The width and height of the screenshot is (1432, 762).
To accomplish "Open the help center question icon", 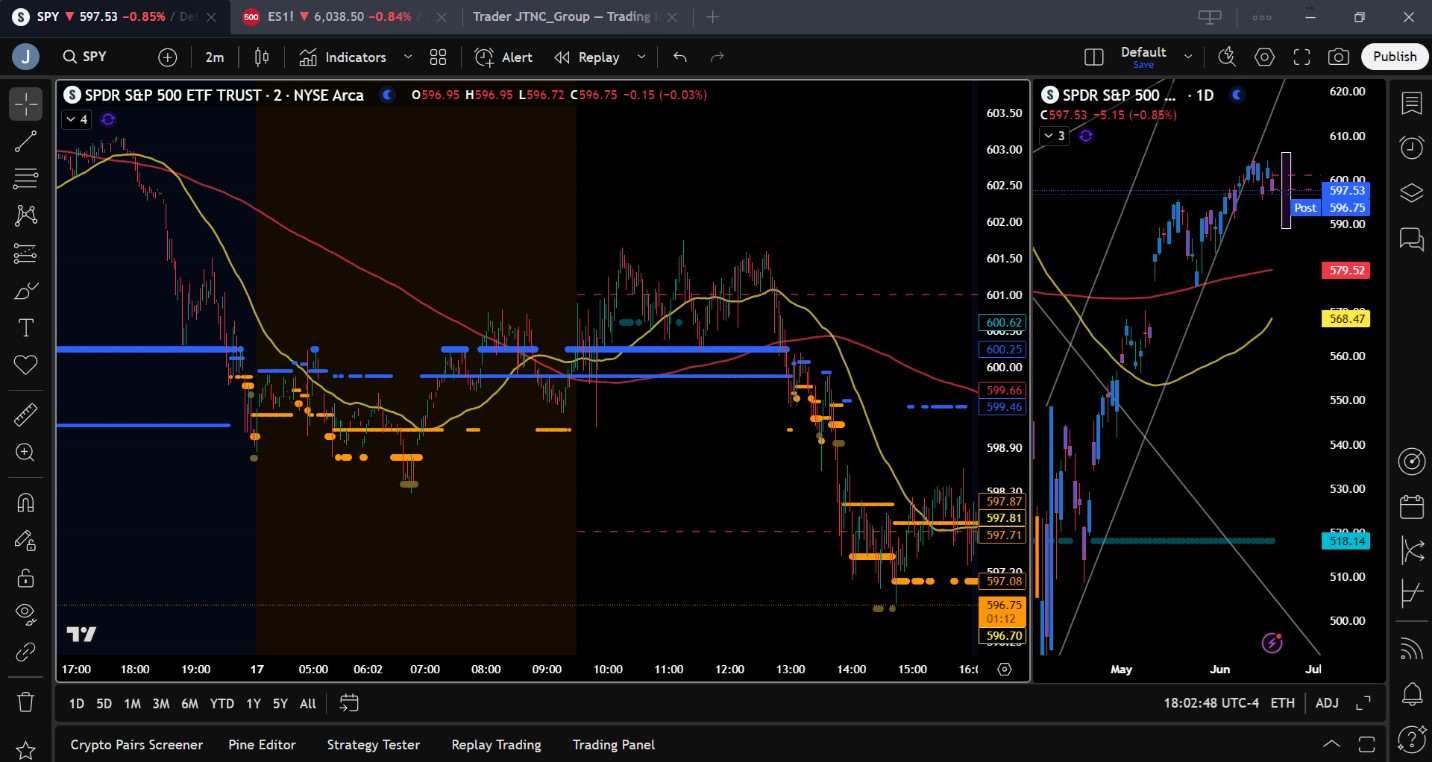I will [1412, 739].
